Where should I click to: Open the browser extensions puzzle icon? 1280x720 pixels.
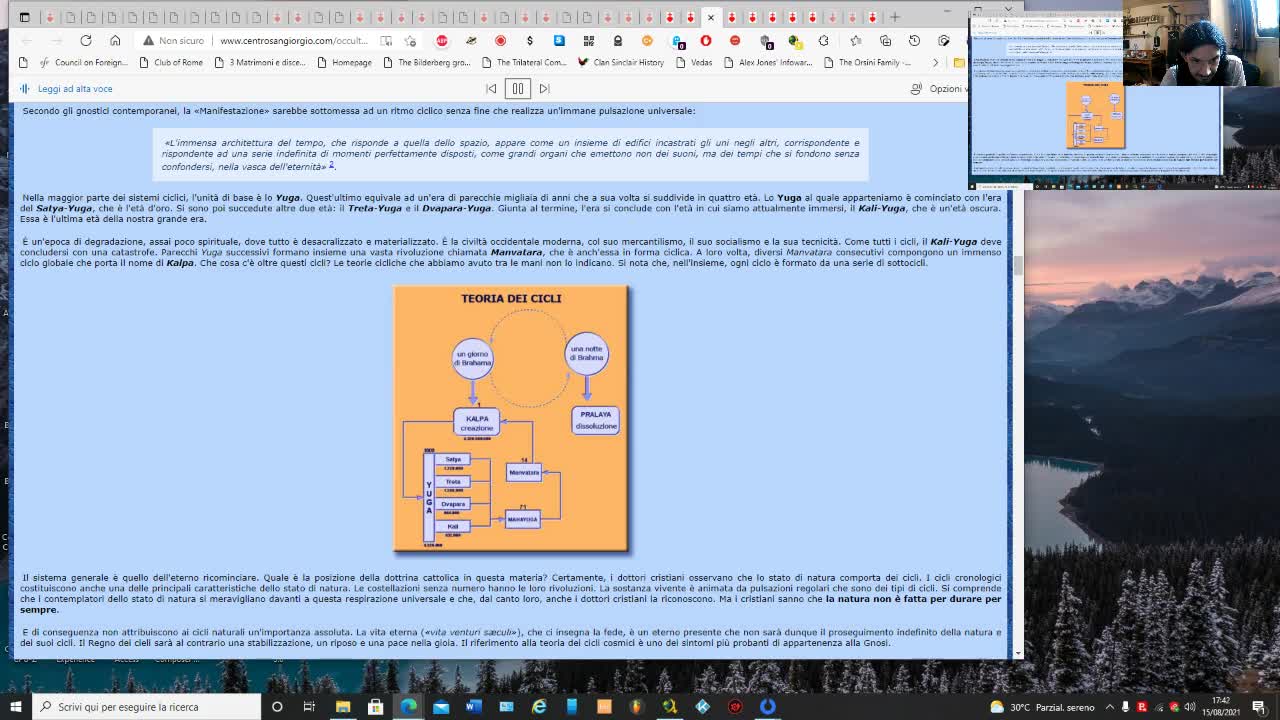click(824, 41)
